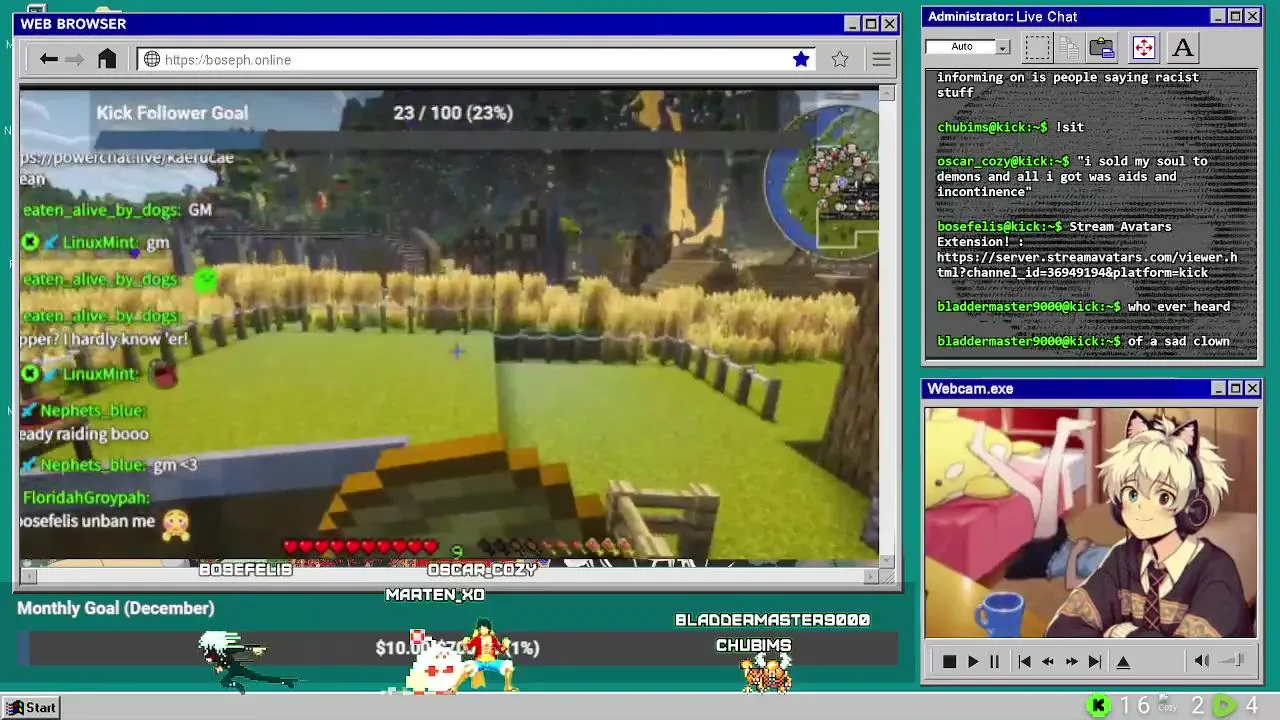Image resolution: width=1280 pixels, height=720 pixels.
Task: Click the left arrow of browser horizontal scrollbar
Action: tap(29, 575)
